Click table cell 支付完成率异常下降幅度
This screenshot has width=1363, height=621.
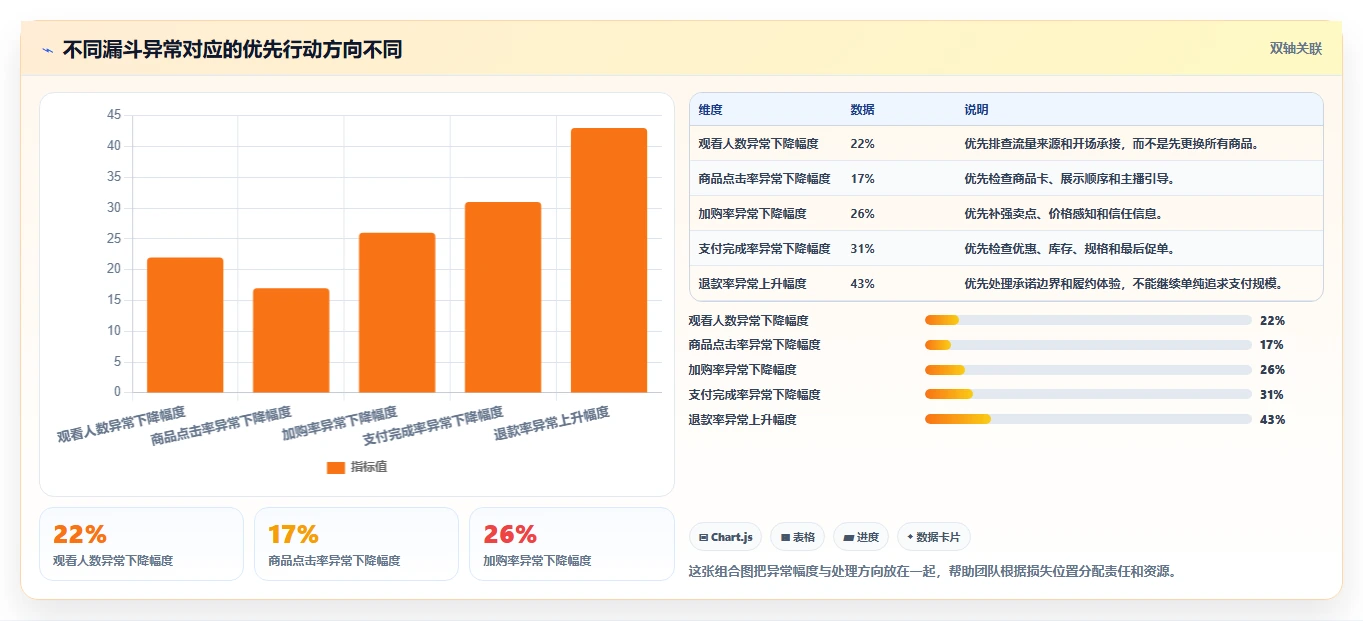pyautogui.click(x=764, y=249)
